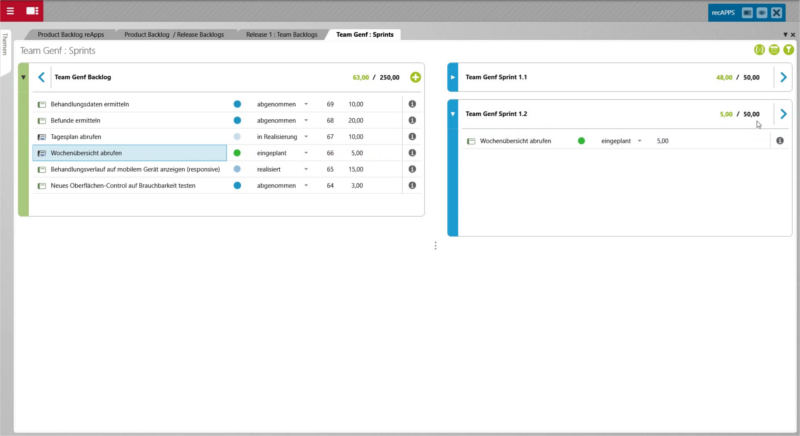Image resolution: width=800 pixels, height=436 pixels.
Task: Open the vertical Themen side tab
Action: 5,49
